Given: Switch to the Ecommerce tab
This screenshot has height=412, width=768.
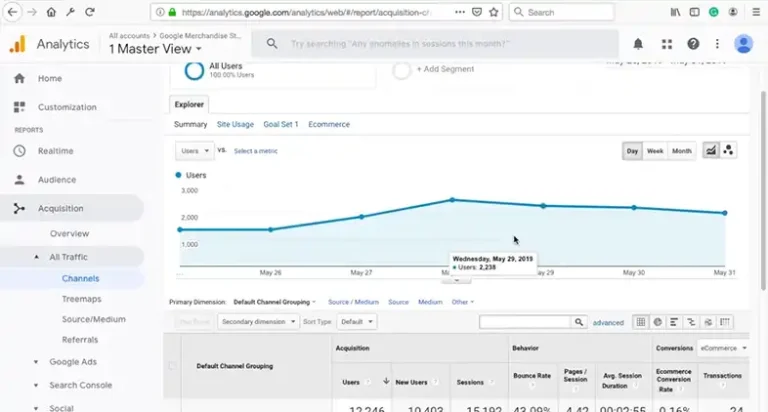Looking at the screenshot, I should point(329,124).
